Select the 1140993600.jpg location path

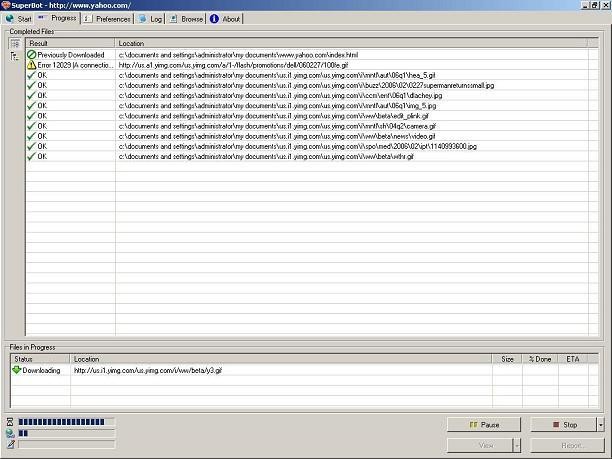pos(297,146)
